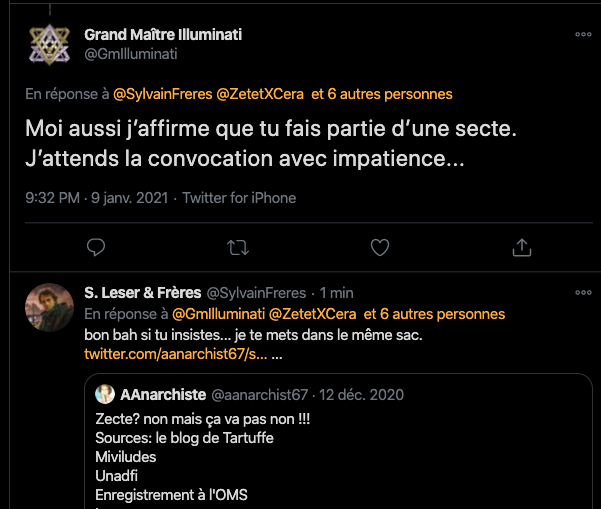This screenshot has width=601, height=509.
Task: Click @GmIlluminati mention in the reply
Action: pos(213,314)
